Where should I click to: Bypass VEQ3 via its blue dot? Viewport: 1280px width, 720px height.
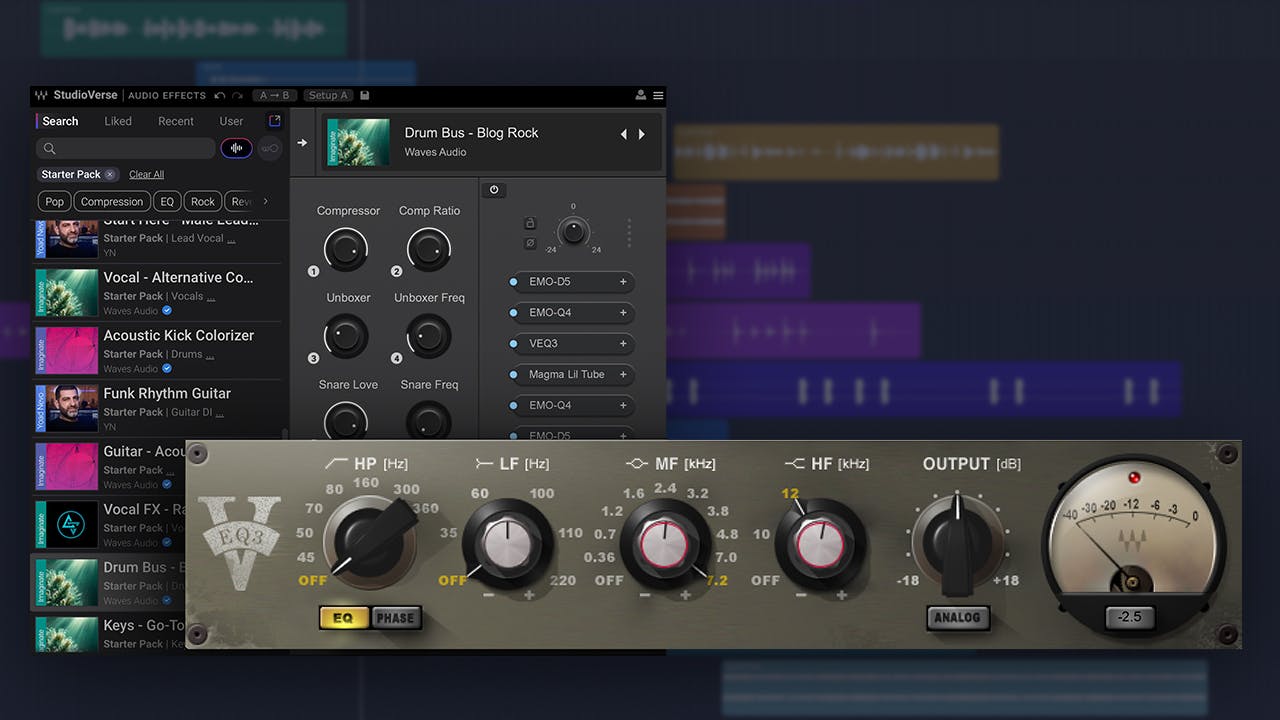click(x=514, y=344)
